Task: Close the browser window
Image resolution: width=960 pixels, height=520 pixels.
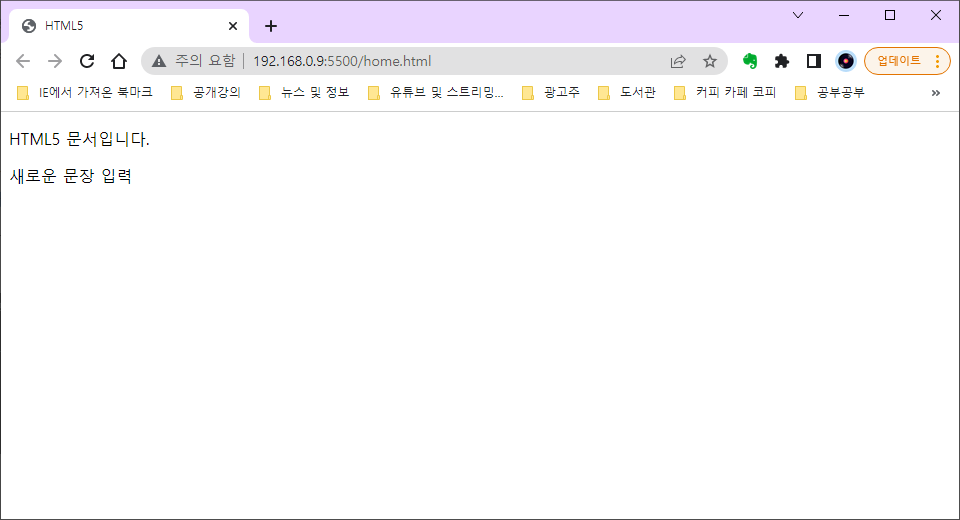Action: point(936,15)
